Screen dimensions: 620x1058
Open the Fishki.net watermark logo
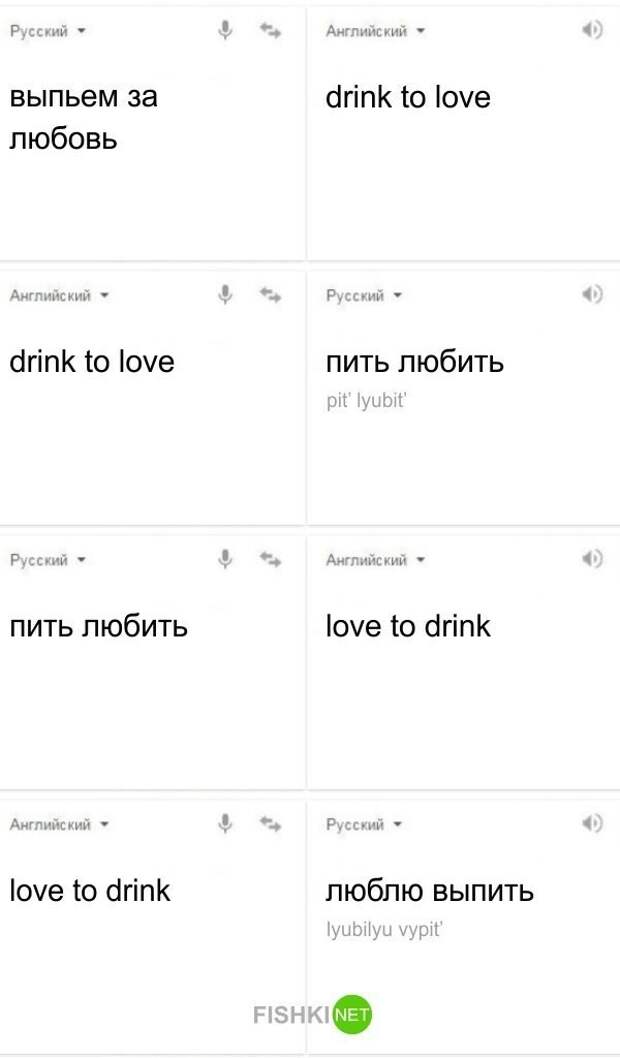[312, 1014]
